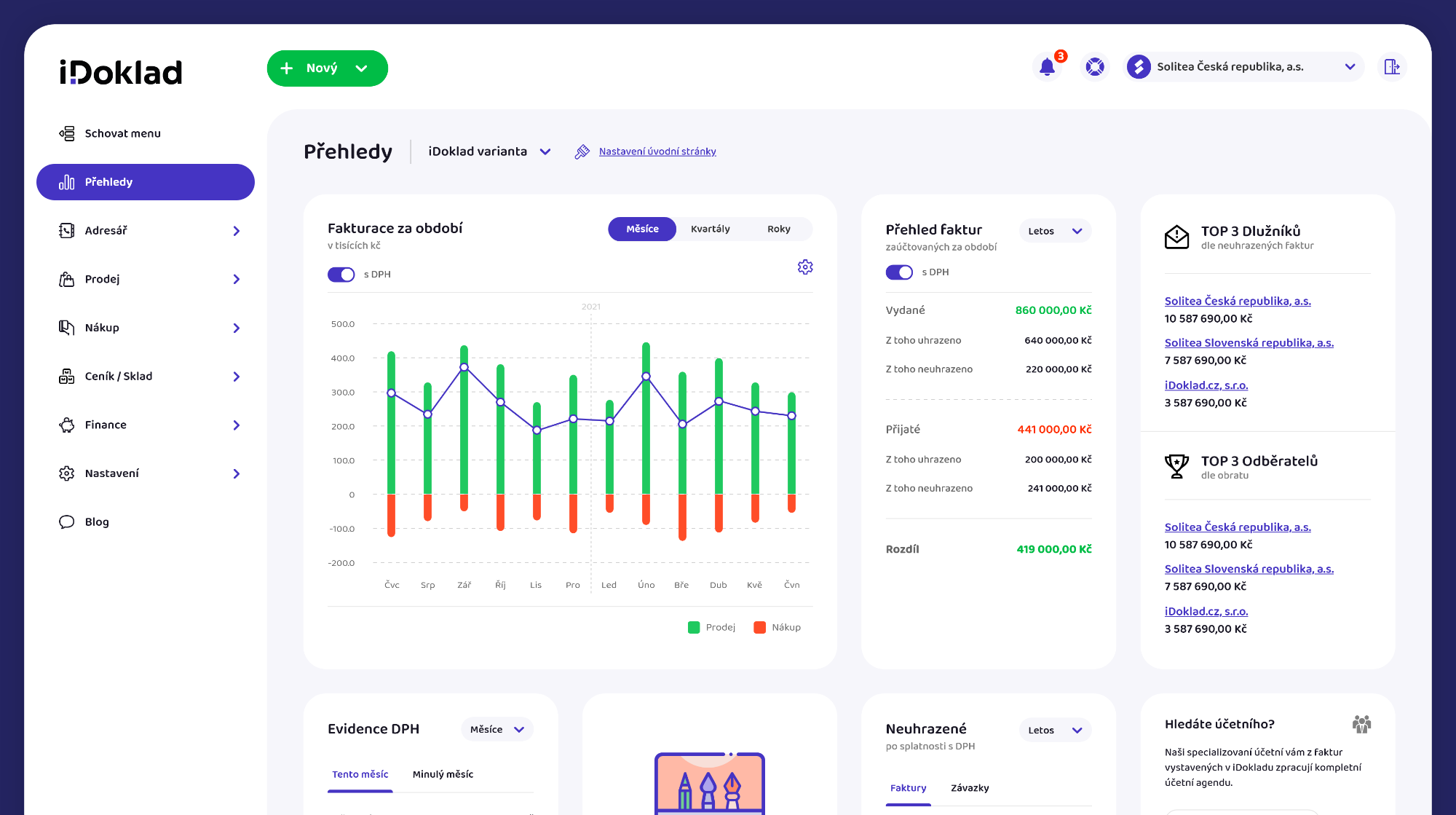This screenshot has height=815, width=1456.
Task: Open chart settings gear in Fakturace card
Action: pyautogui.click(x=805, y=267)
